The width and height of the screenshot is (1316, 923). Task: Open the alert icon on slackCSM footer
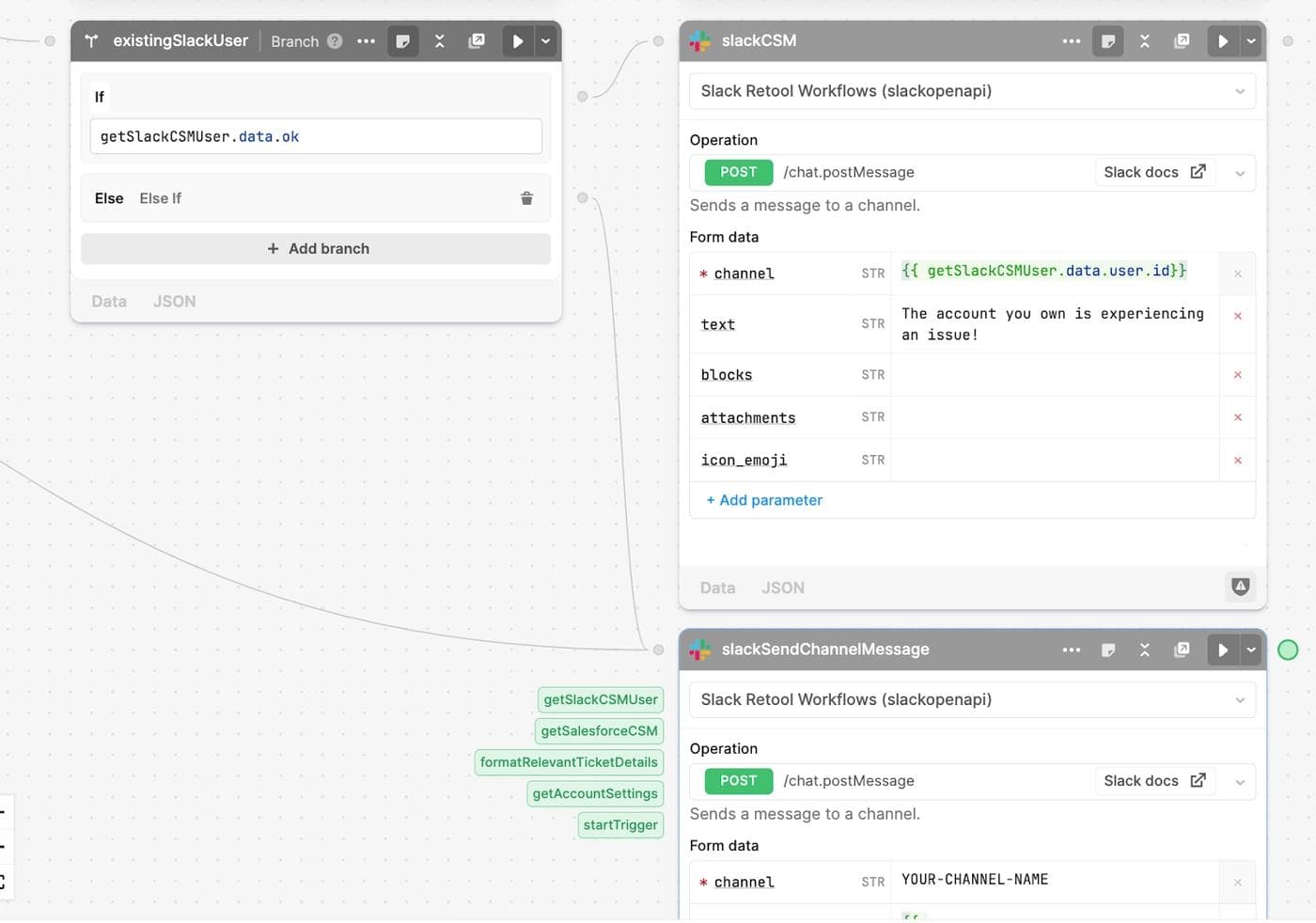click(1240, 587)
